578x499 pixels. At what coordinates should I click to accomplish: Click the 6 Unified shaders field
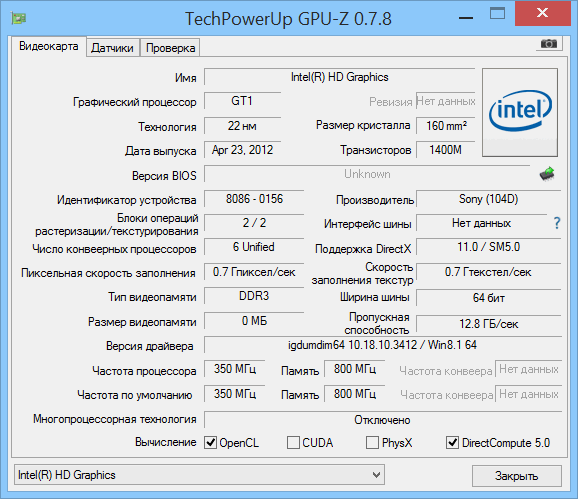point(254,247)
